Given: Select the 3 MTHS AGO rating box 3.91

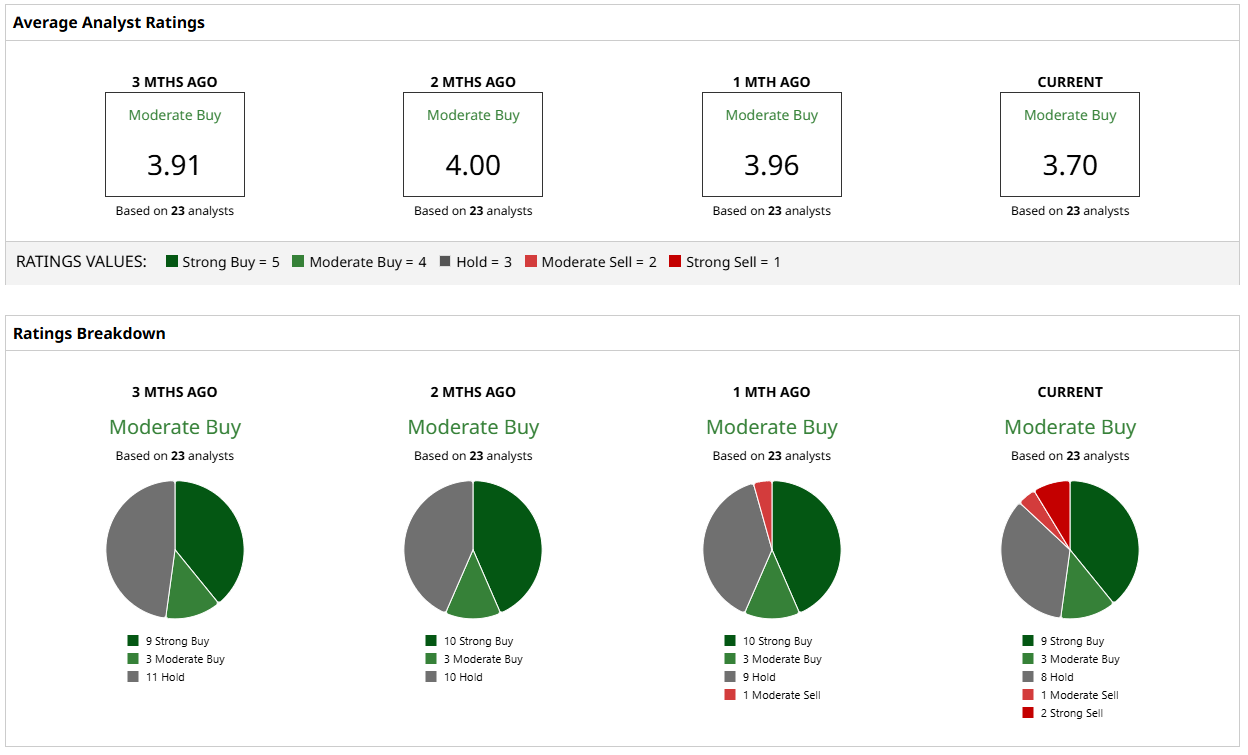Looking at the screenshot, I should (x=175, y=144).
